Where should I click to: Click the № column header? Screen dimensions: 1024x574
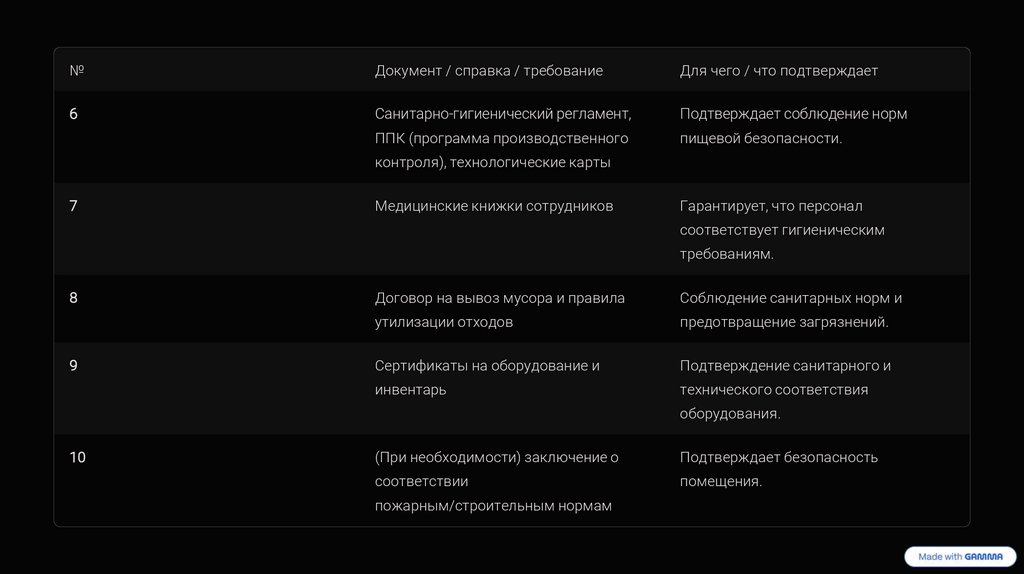tap(76, 71)
